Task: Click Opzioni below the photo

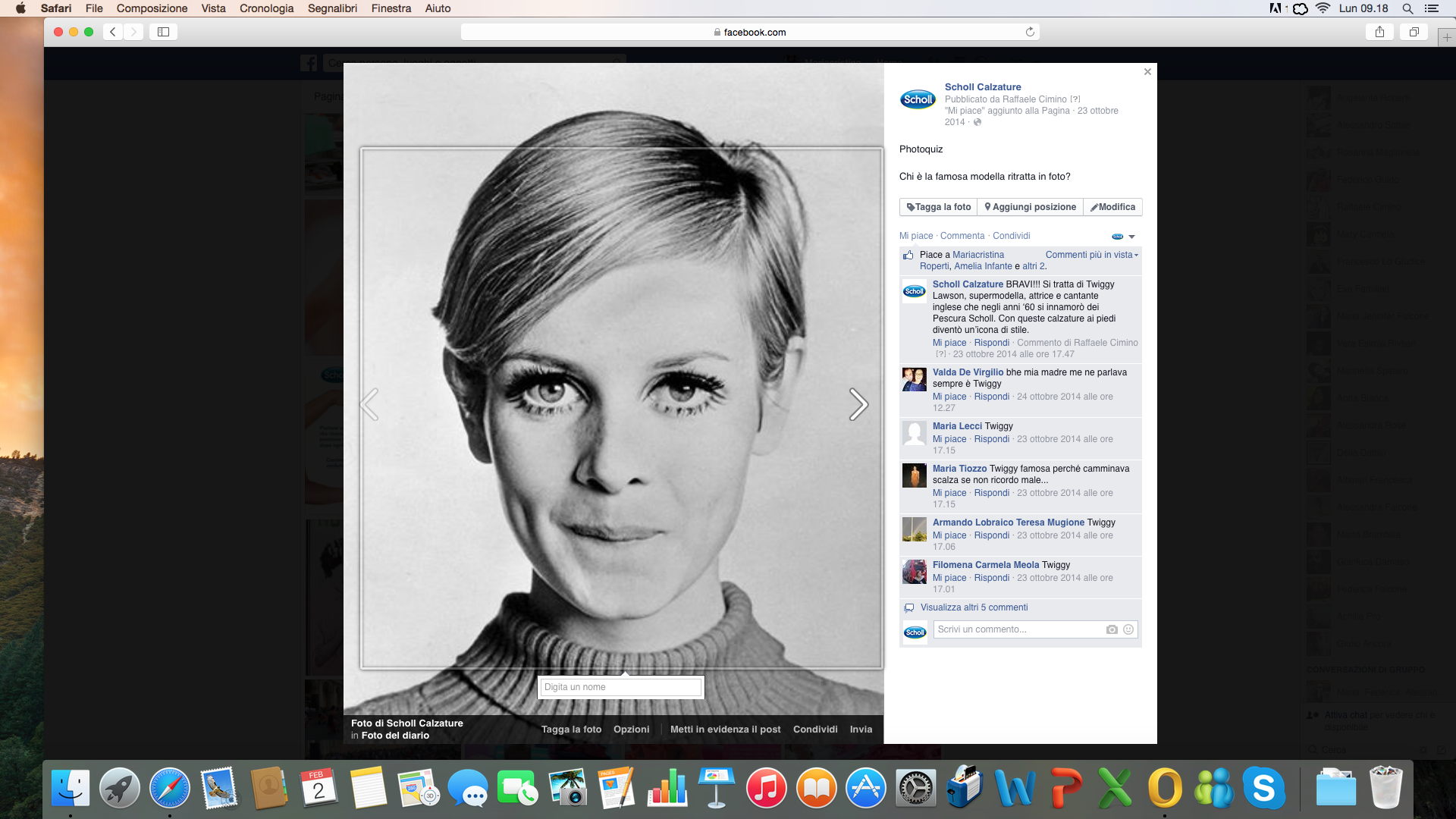Action: click(631, 730)
